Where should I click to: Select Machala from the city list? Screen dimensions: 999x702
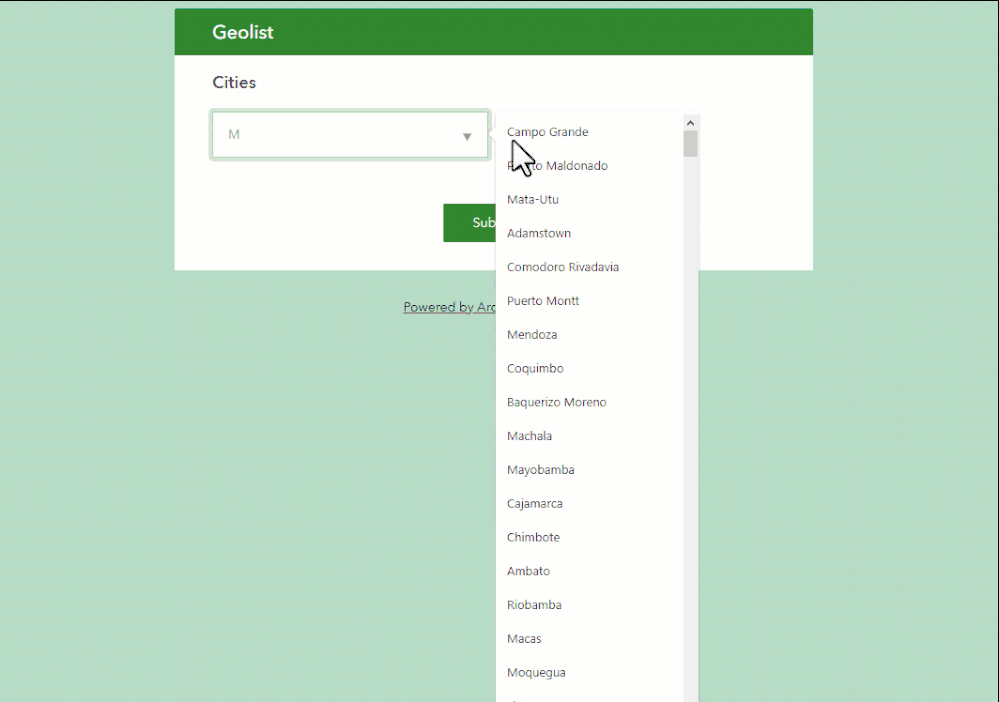(529, 436)
